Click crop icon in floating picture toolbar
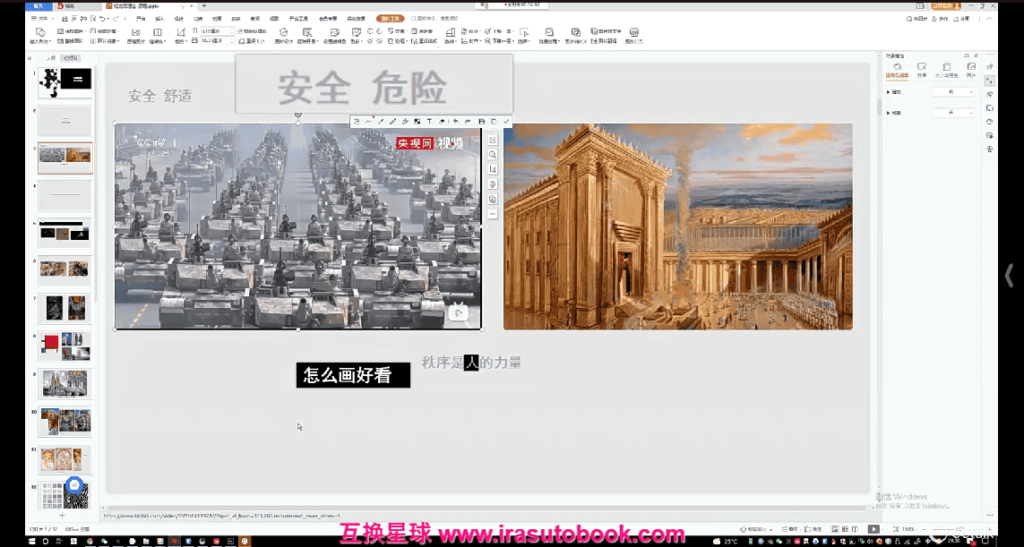 (492, 170)
